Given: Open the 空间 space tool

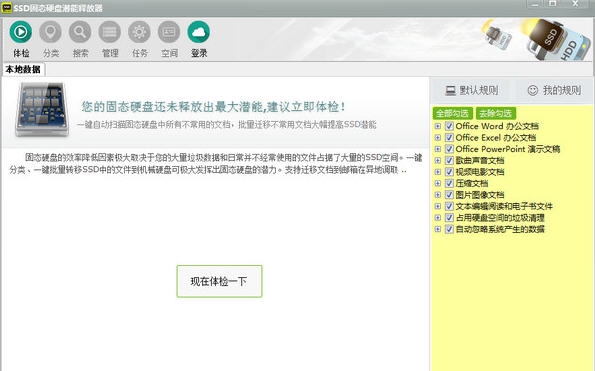Looking at the screenshot, I should (169, 32).
